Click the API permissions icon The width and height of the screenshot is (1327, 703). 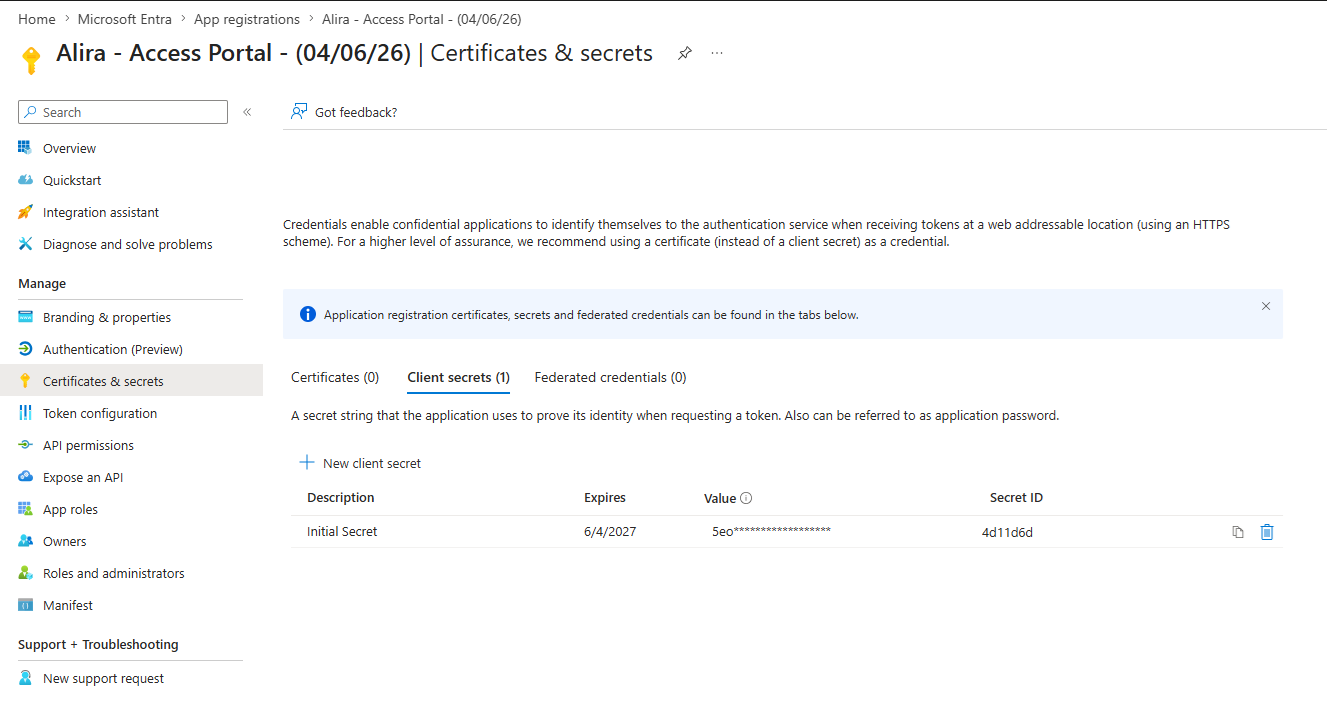(25, 445)
